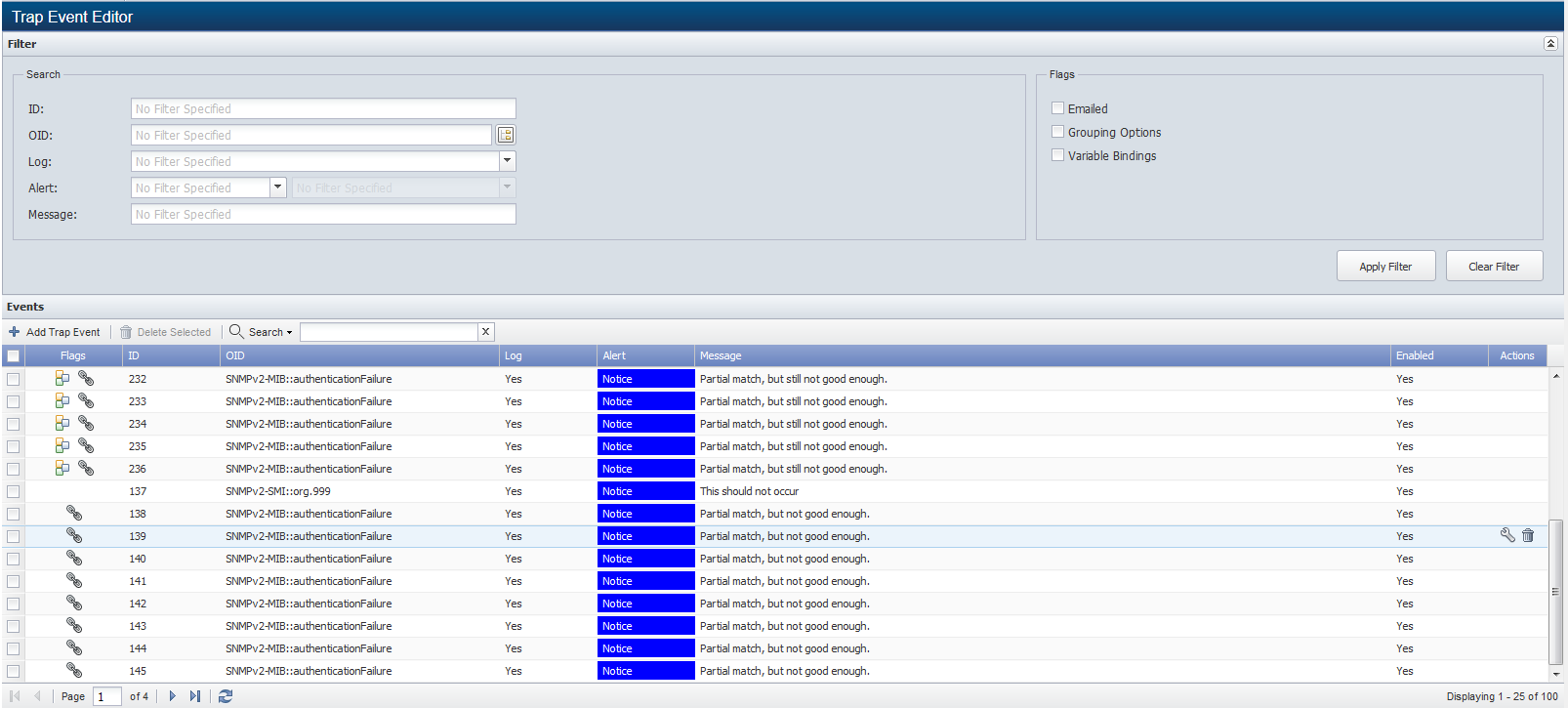Click the variable bindings flag icon in row 141
Screen dimensions: 1568x708
coord(74,580)
